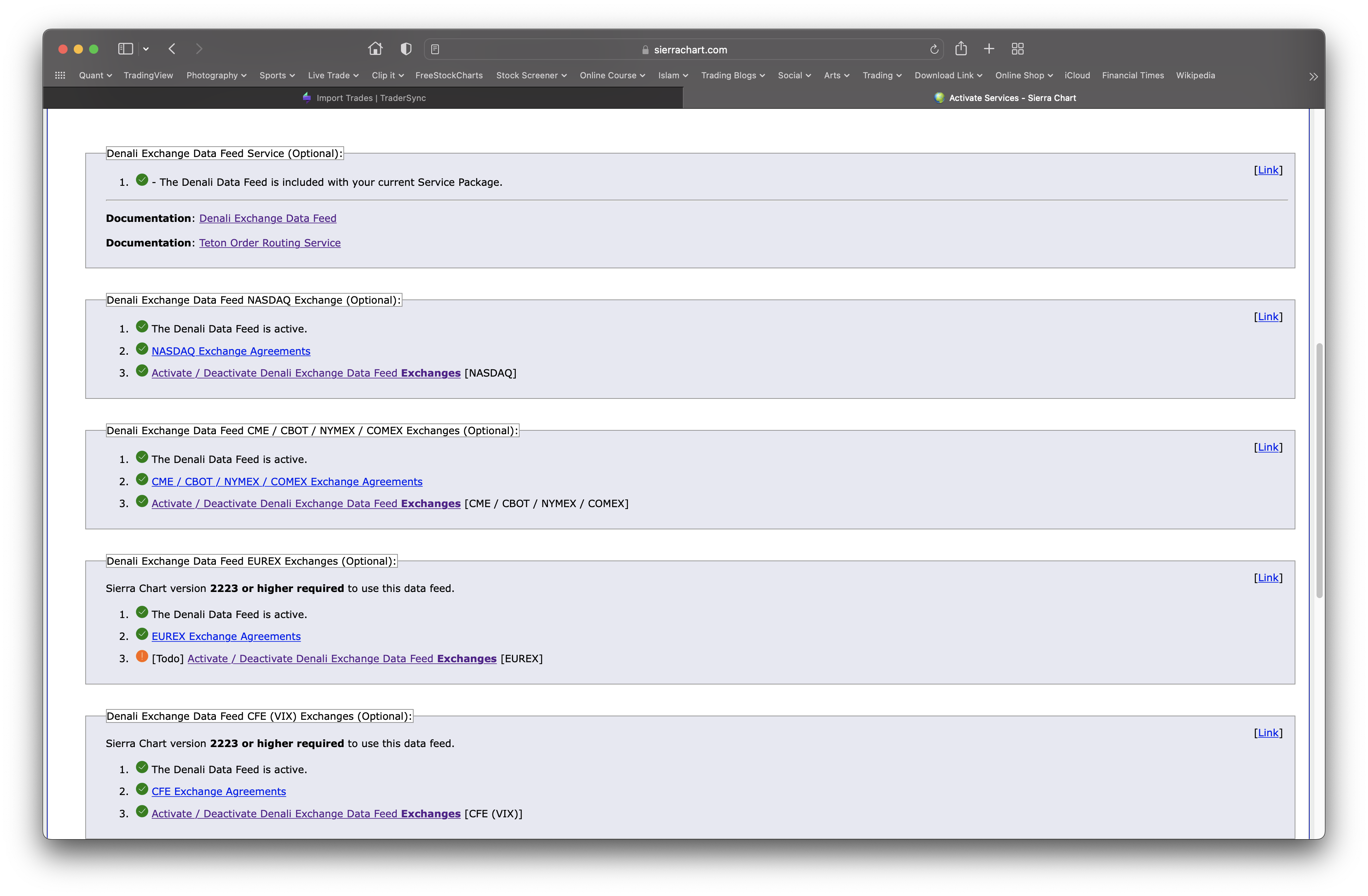The image size is (1368, 896).
Task: Expand the Arts bookmarks folder
Action: coord(837,75)
